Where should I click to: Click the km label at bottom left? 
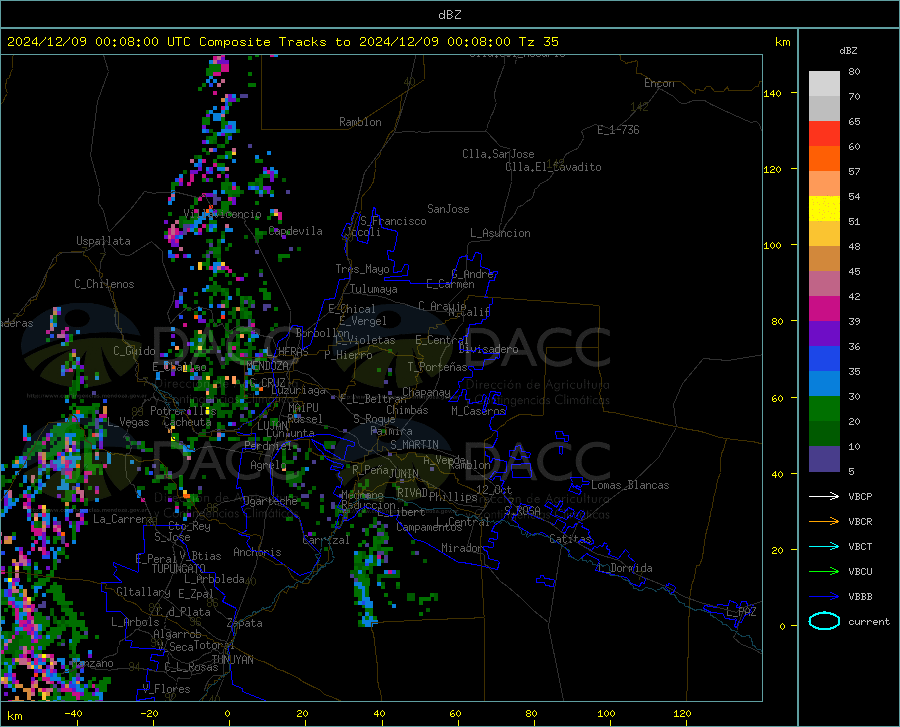14,716
